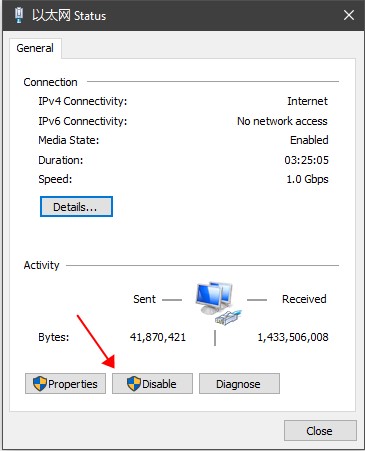Click the Ethernet adapter icon in title bar
Screen dimensions: 365x451
click(x=19, y=15)
